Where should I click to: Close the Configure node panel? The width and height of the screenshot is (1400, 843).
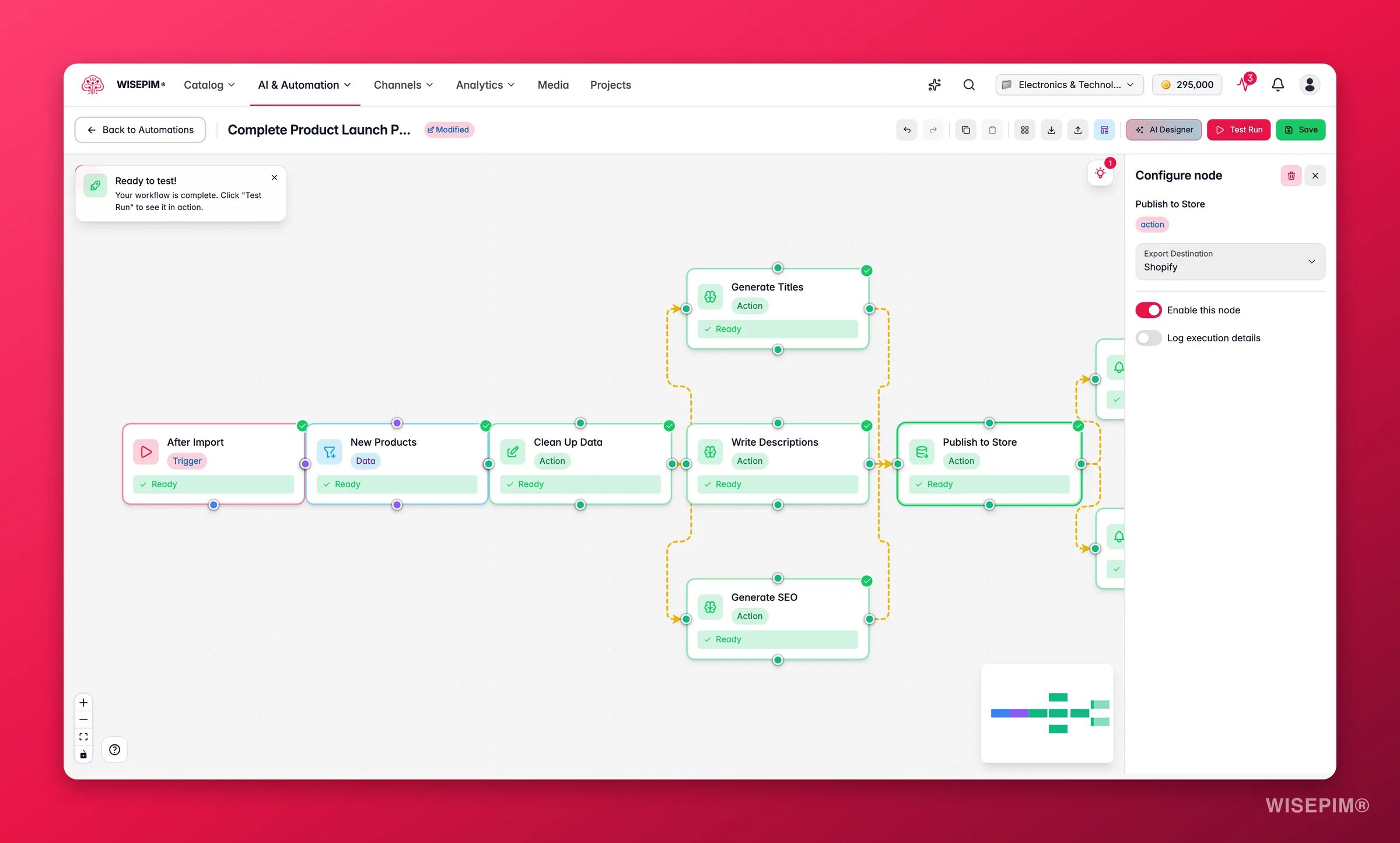[x=1315, y=176]
